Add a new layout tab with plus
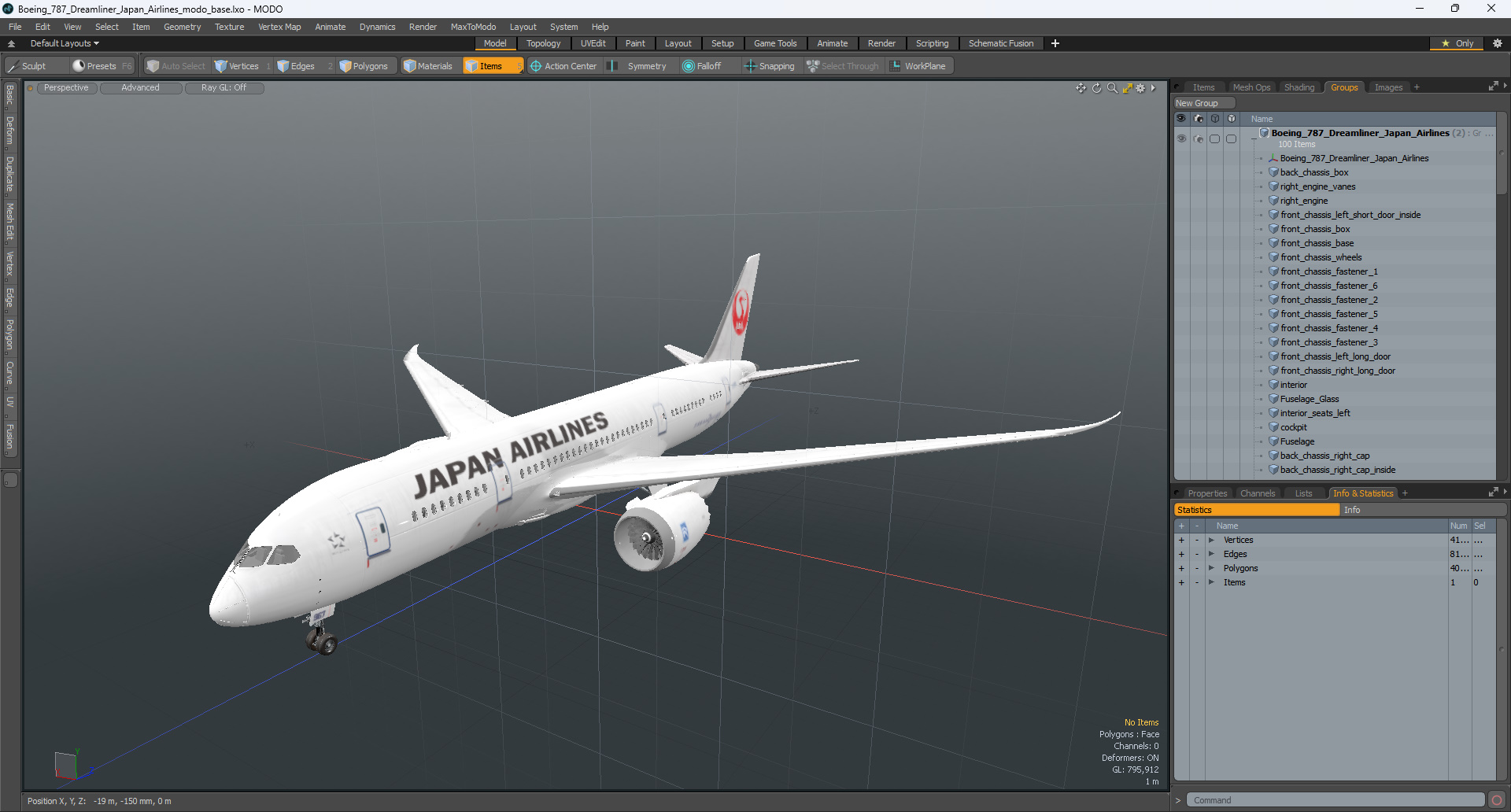1511x812 pixels. click(1055, 43)
